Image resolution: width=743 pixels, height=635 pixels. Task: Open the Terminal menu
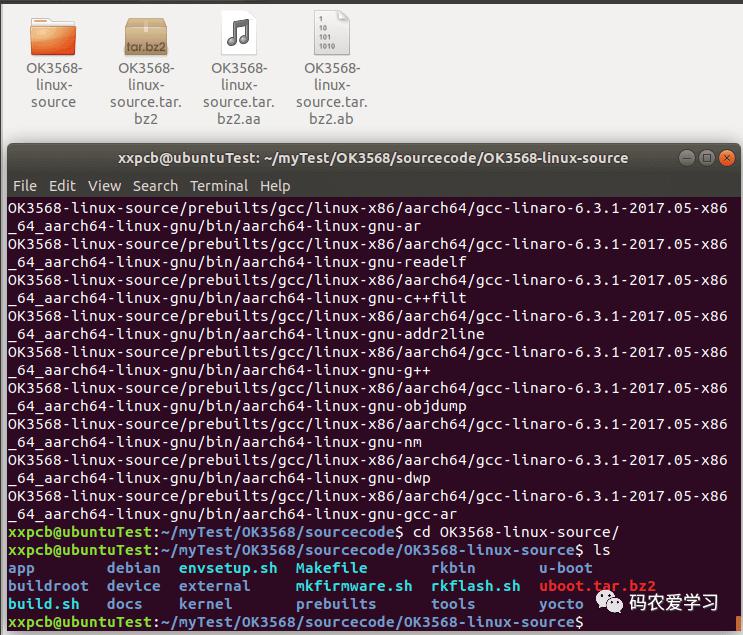219,186
